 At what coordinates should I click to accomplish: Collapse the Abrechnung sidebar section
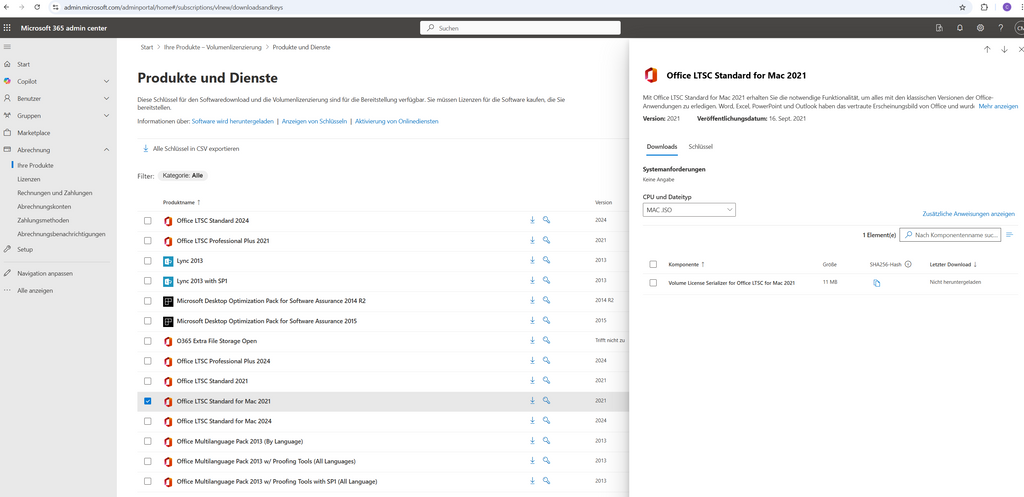(x=106, y=150)
